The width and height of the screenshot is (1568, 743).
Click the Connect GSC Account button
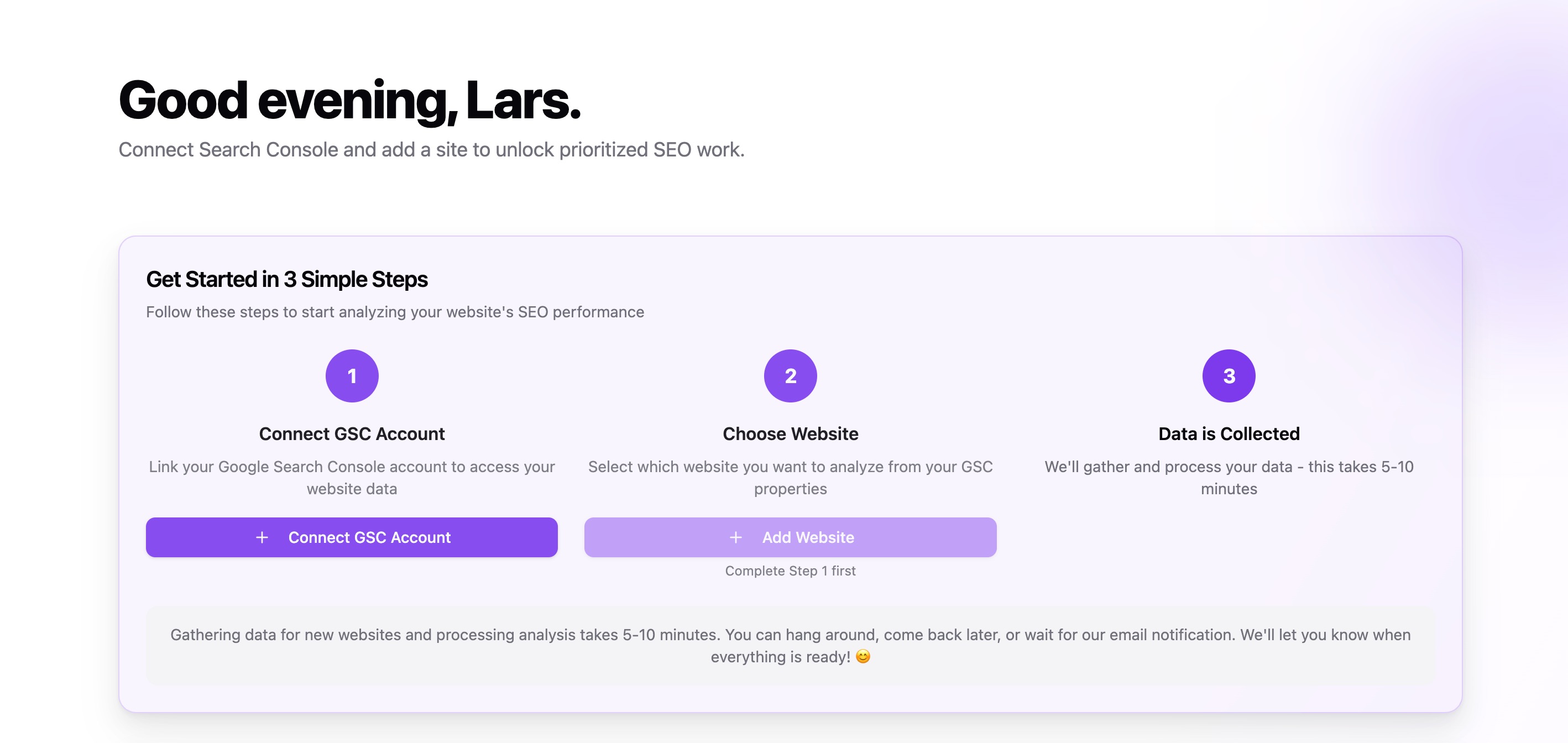pos(352,537)
